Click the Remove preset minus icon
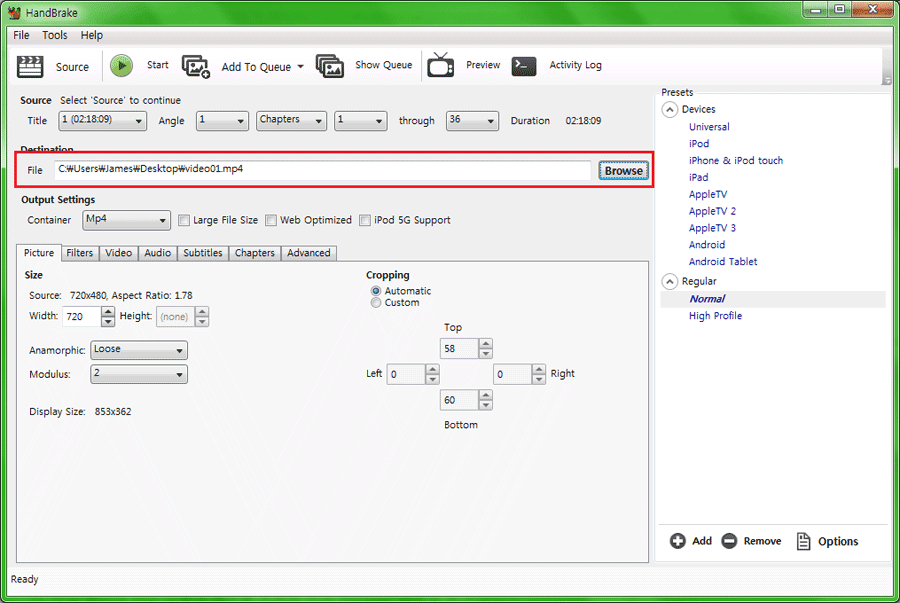Image resolution: width=900 pixels, height=603 pixels. pos(729,541)
